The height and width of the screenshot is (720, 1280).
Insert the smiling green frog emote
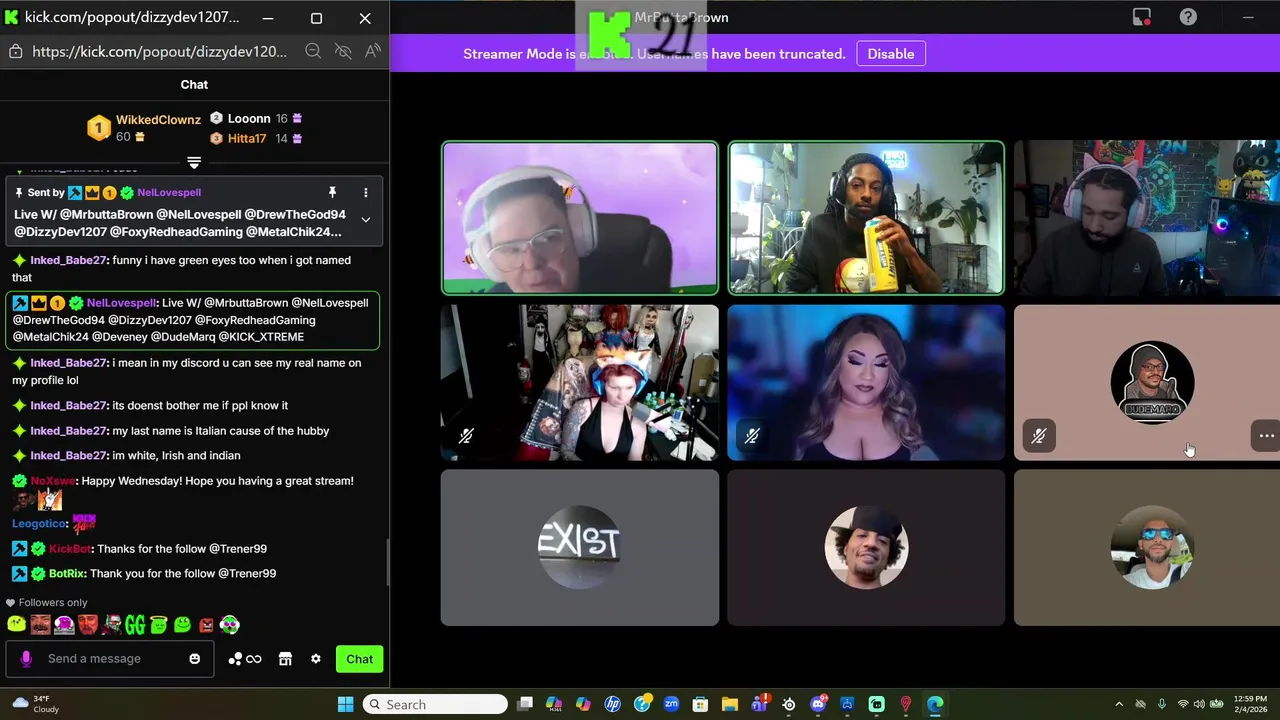pyautogui.click(x=182, y=625)
